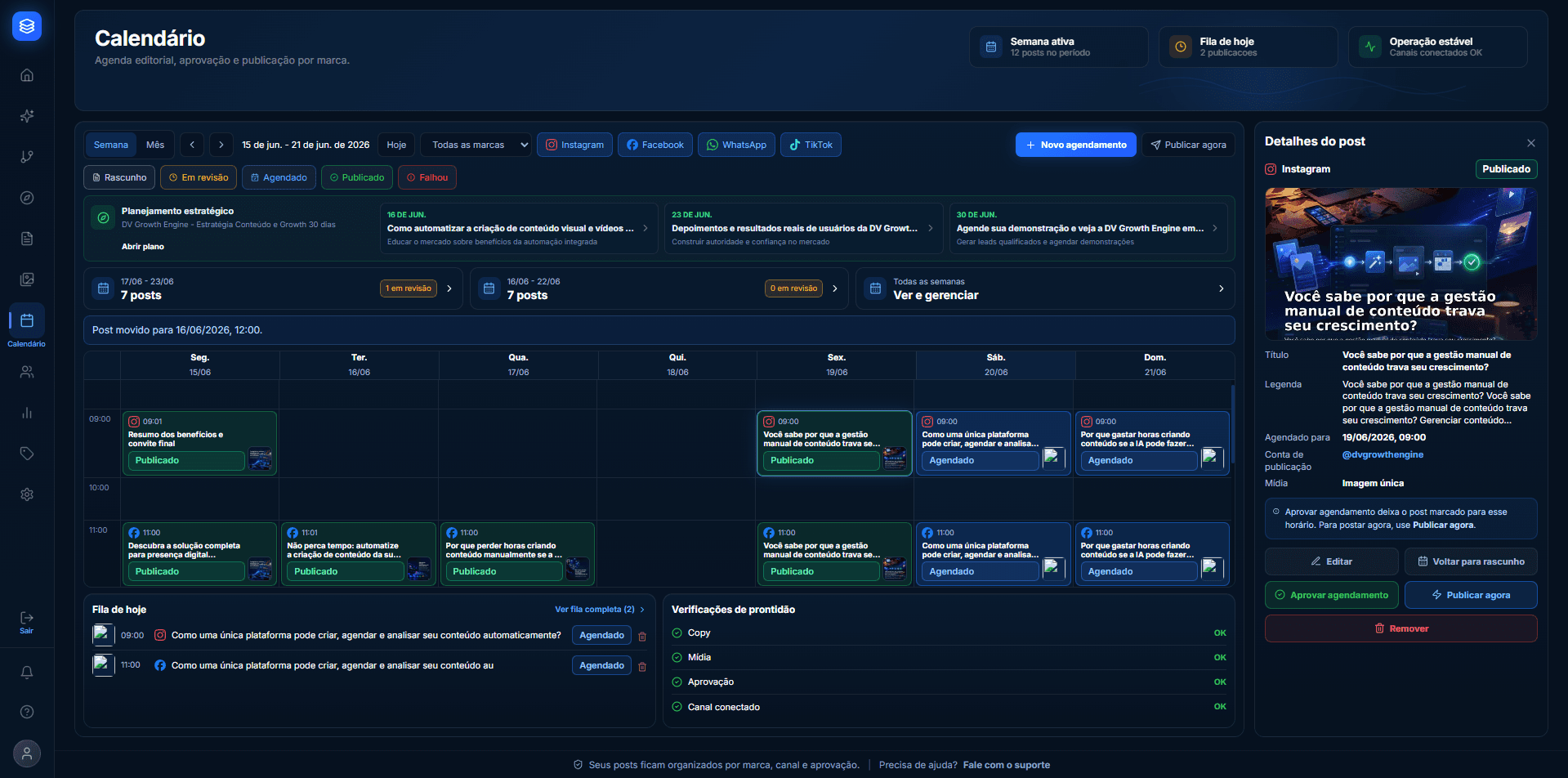
Task: Open the Todas as marcas dropdown
Action: (476, 145)
